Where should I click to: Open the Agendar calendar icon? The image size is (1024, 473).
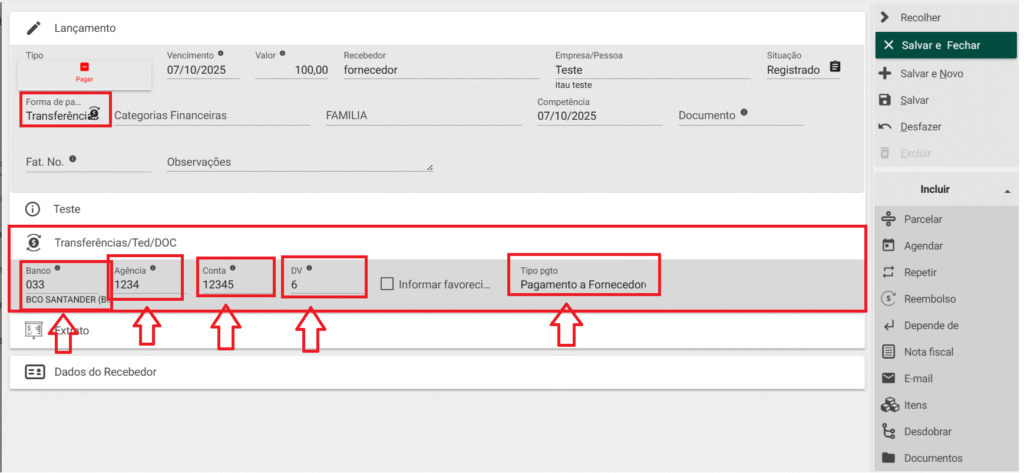click(x=887, y=246)
